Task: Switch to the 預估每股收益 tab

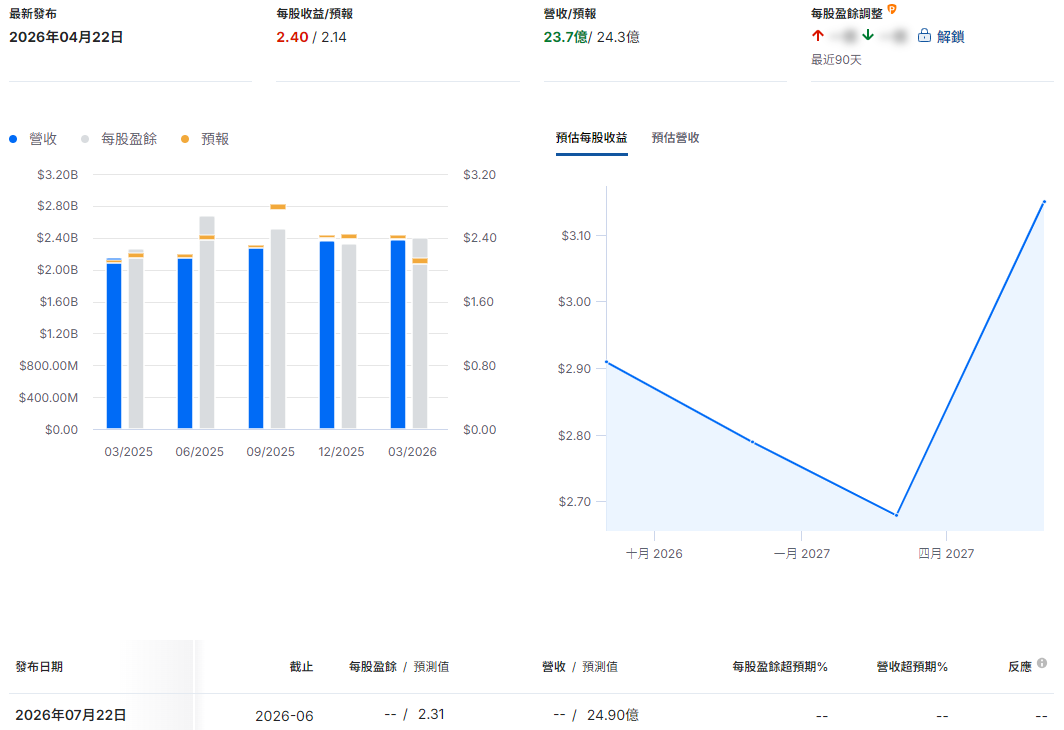Action: coord(591,138)
